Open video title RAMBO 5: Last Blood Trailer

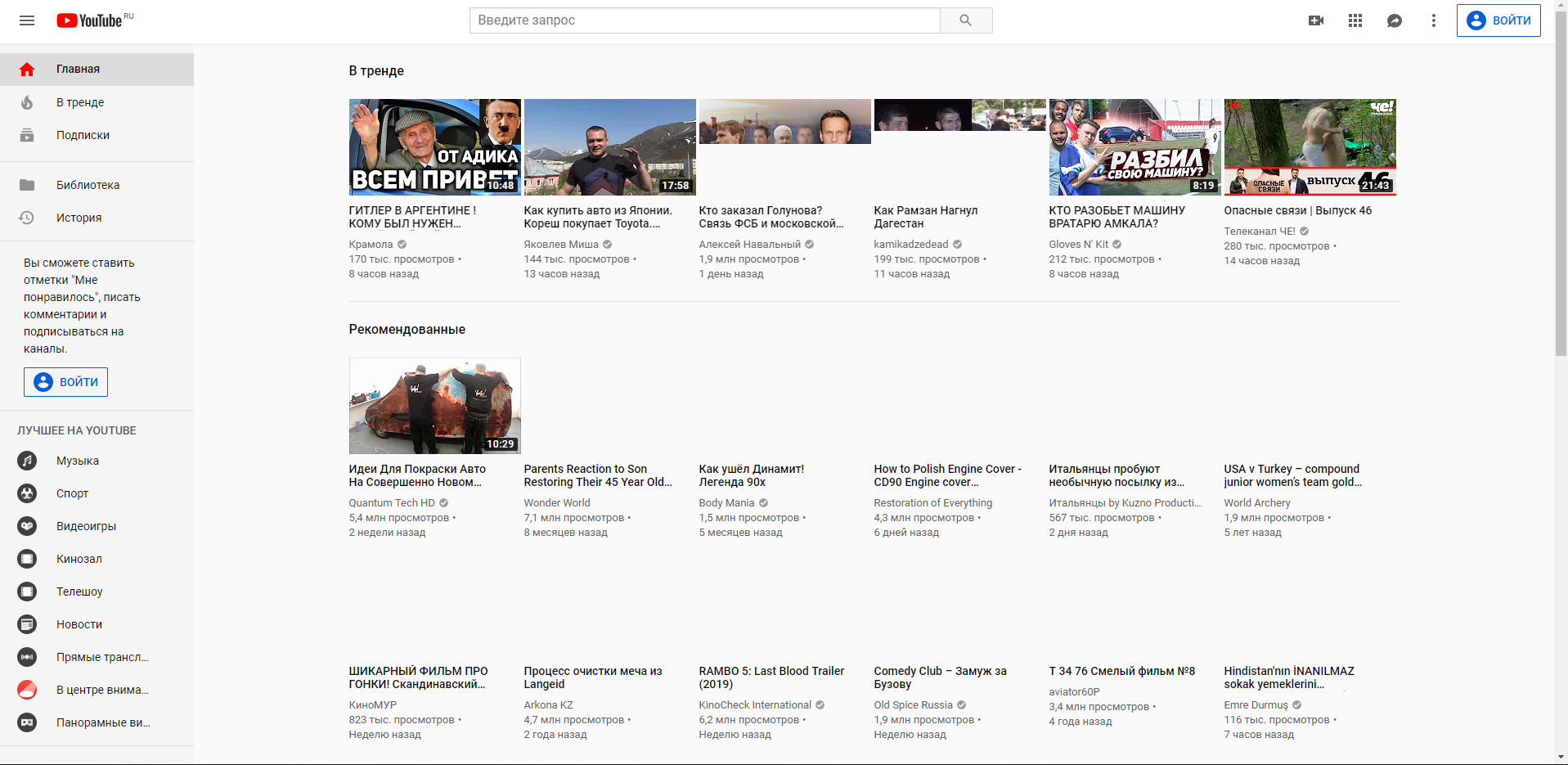click(x=771, y=677)
